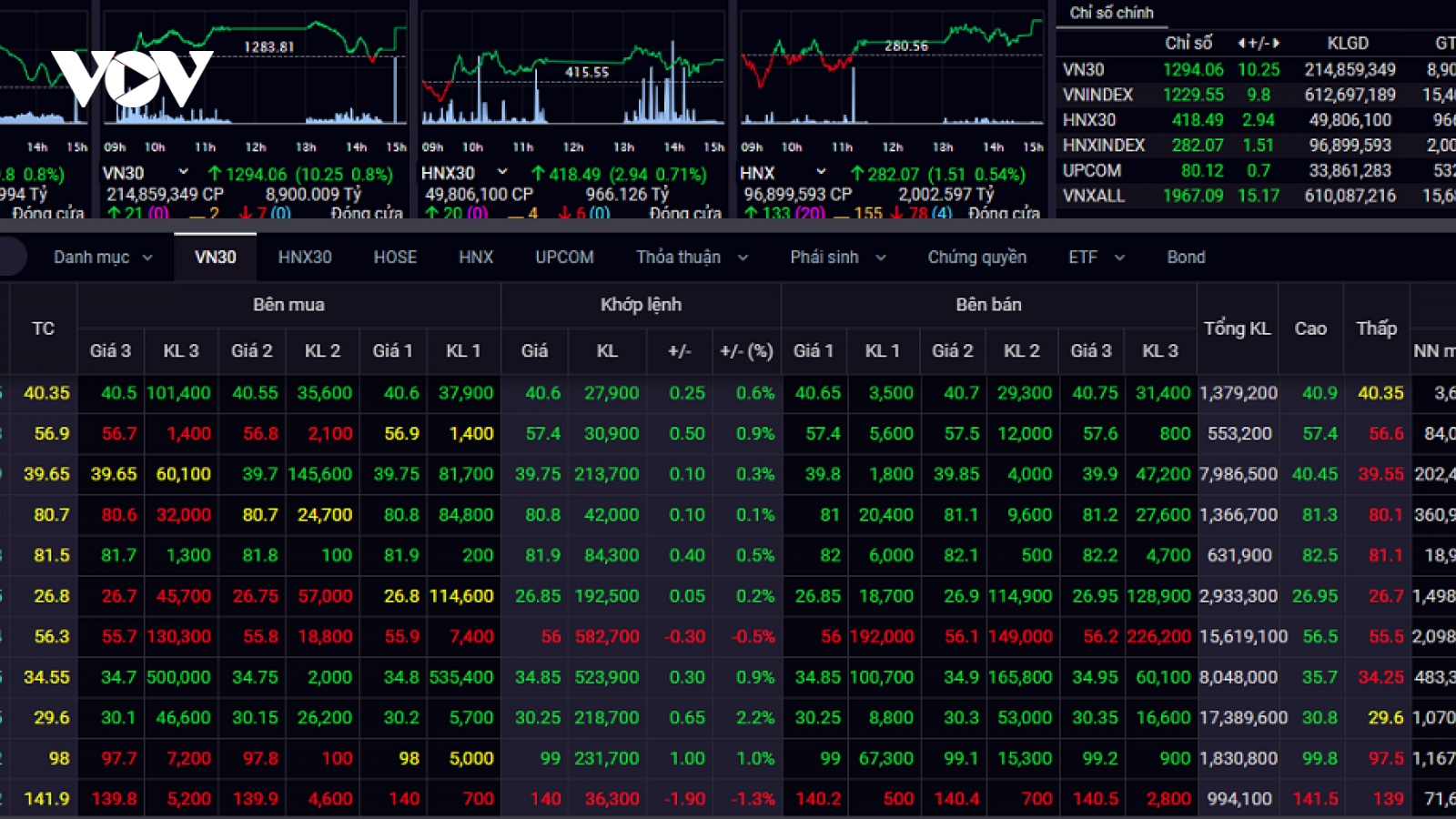Open the Danh mục dropdown
Image resolution: width=1456 pixels, height=819 pixels.
point(103,258)
